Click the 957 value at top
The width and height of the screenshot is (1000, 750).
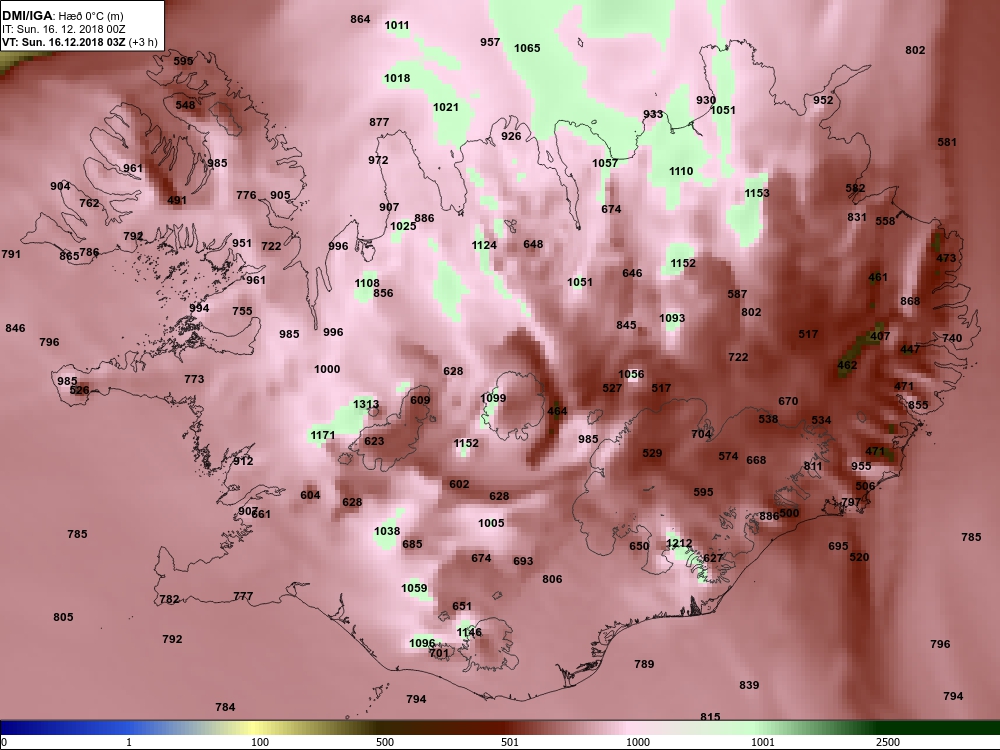click(x=490, y=42)
